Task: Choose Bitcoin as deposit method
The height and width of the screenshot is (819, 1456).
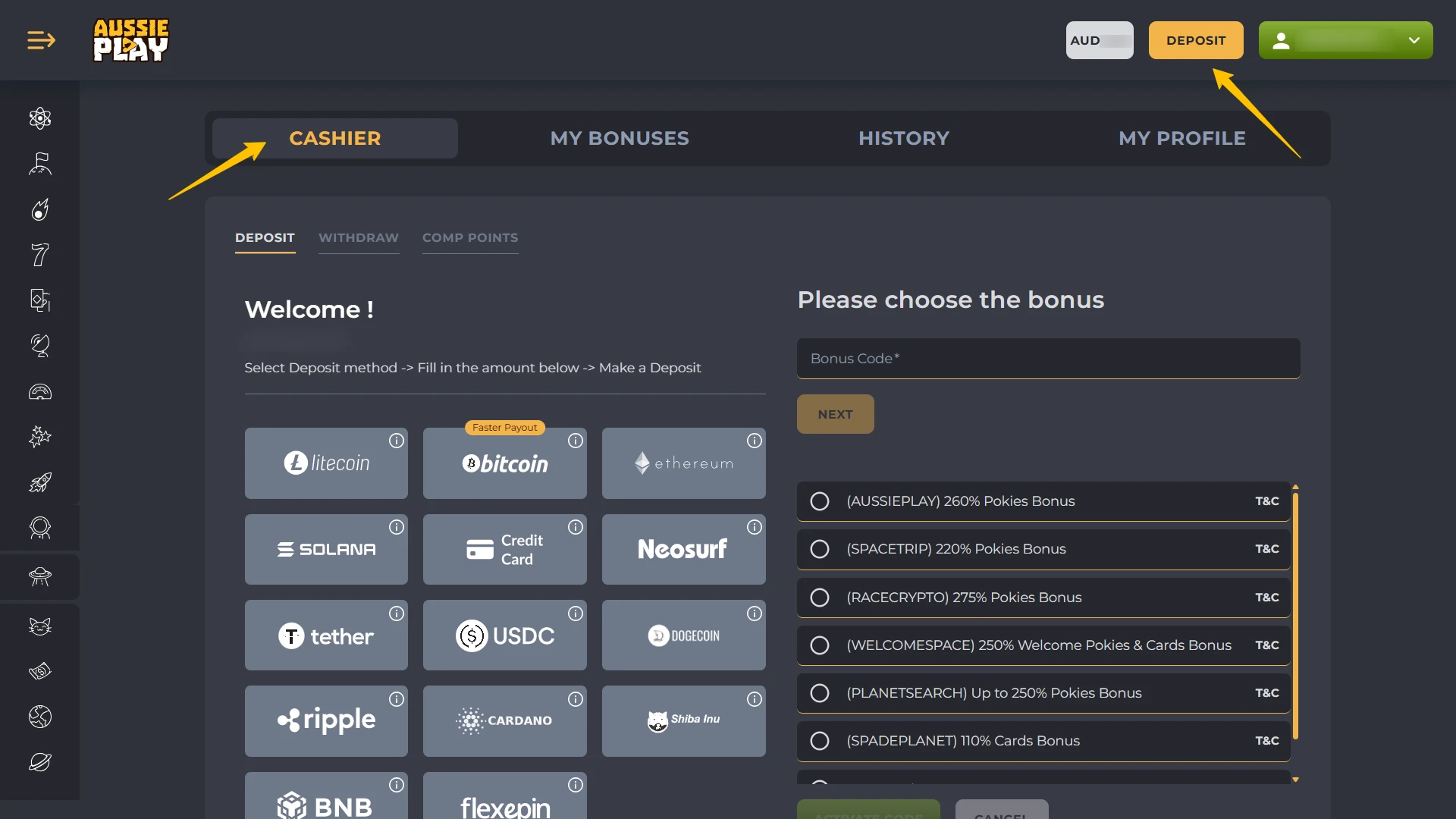Action: [x=505, y=463]
